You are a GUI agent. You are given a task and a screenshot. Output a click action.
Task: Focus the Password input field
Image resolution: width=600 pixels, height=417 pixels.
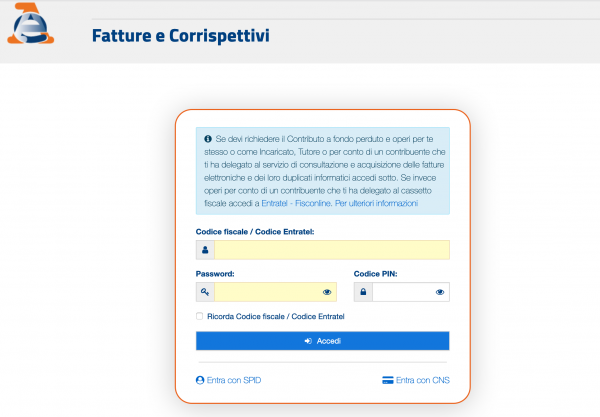pyautogui.click(x=268, y=292)
